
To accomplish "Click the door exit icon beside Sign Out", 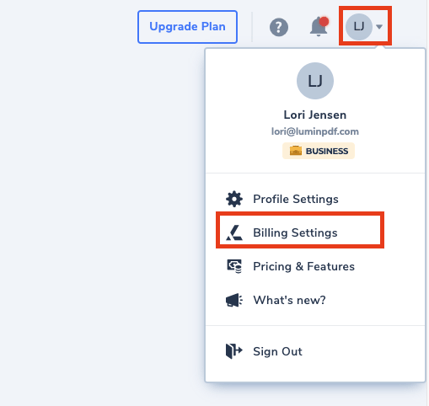I will pyautogui.click(x=234, y=351).
